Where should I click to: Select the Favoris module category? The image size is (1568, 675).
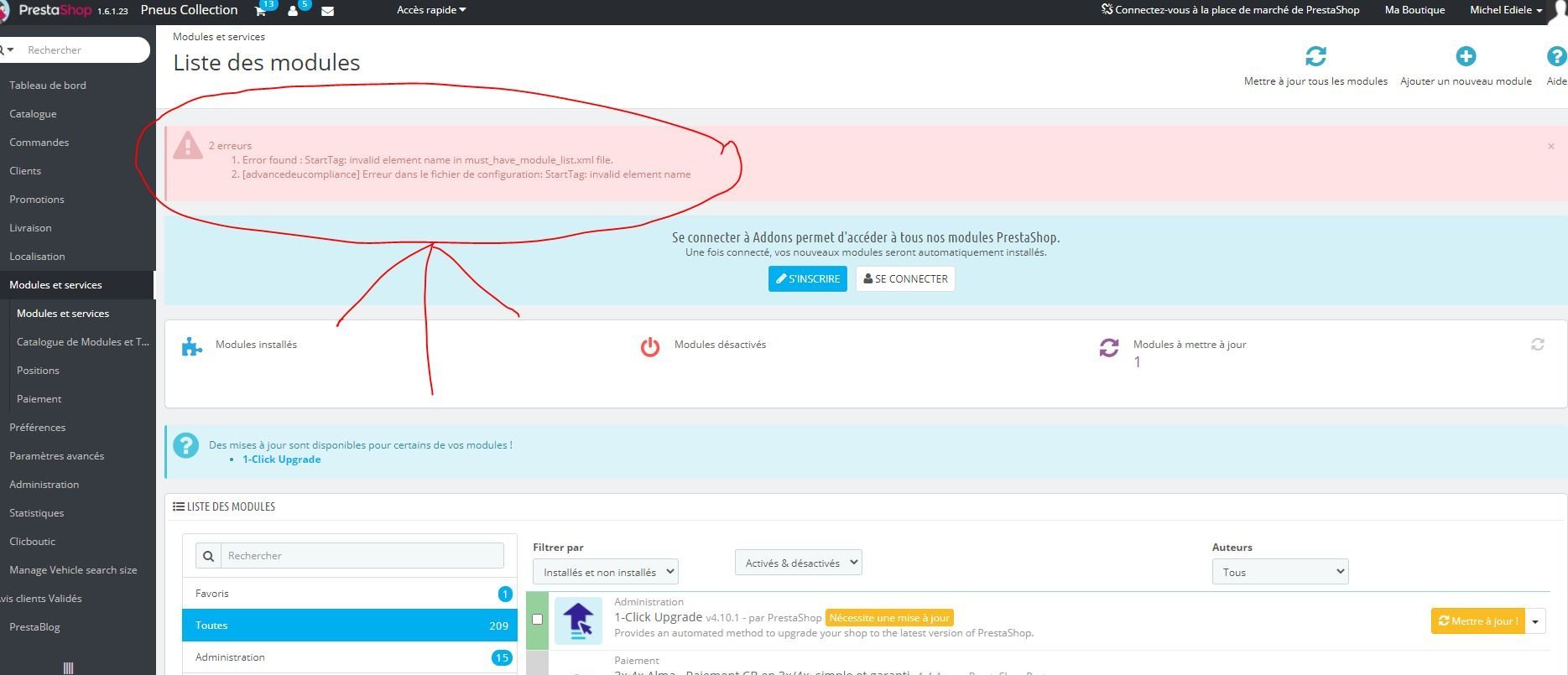tap(350, 594)
